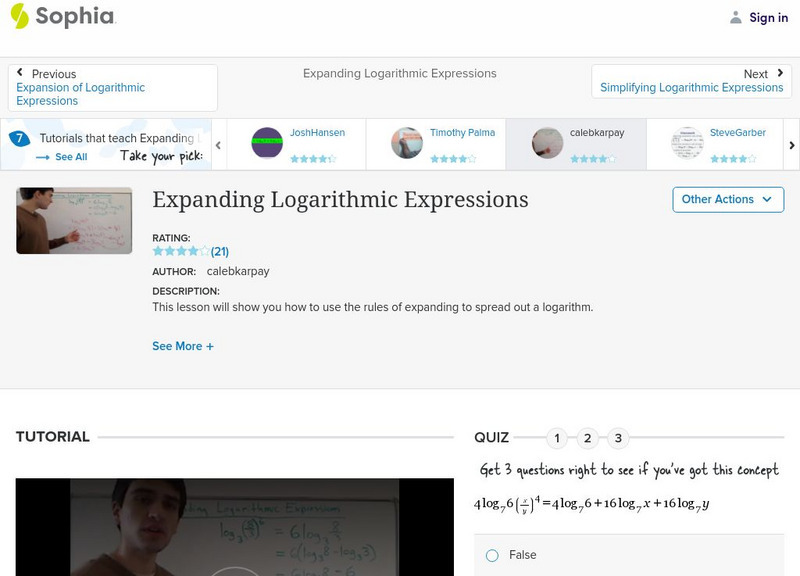Click quiz step 3 indicator
The image size is (800, 576).
pos(620,437)
